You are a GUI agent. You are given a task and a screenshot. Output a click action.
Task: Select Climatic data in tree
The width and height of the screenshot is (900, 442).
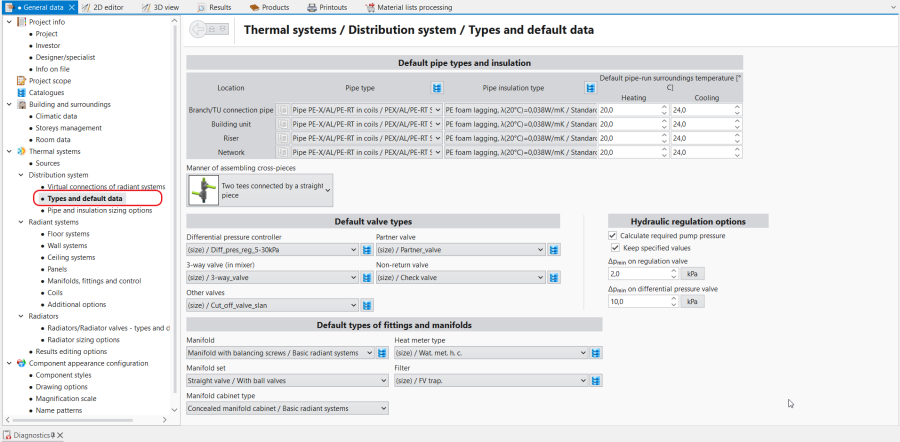[56, 116]
